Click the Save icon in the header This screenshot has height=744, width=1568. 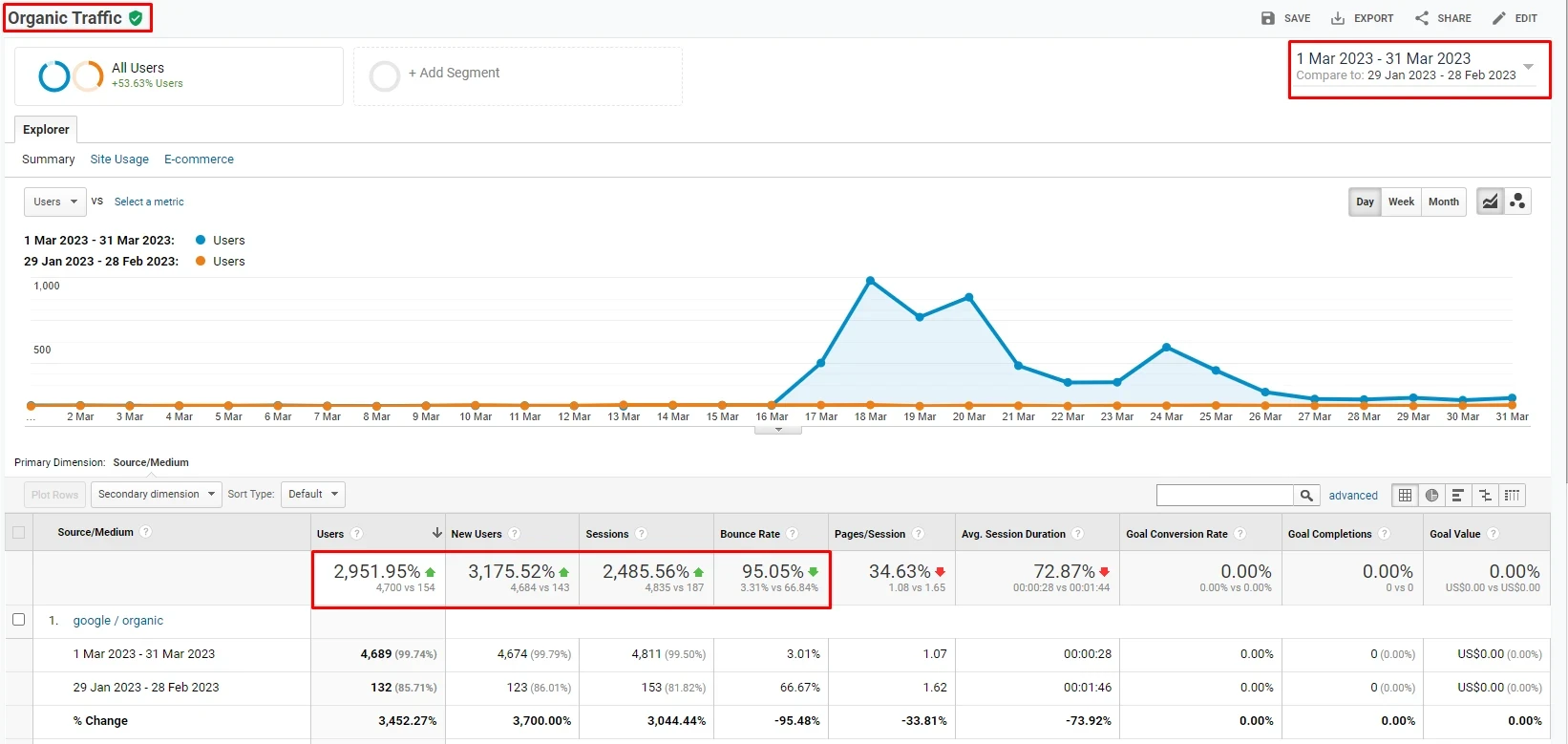click(1268, 18)
